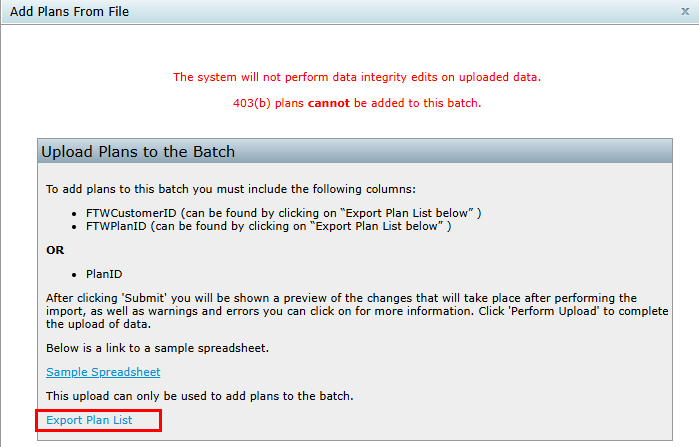Viewport: 699px width, 447px height.
Task: Click the sentence introducing the sample spreadsheet
Action: click(157, 348)
